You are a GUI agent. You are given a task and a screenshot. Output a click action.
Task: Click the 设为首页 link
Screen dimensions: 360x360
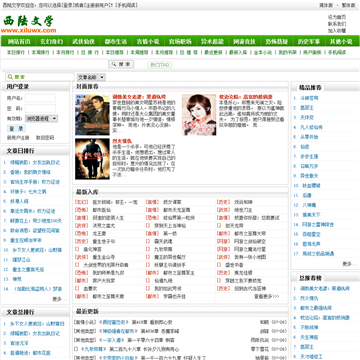coord(337,17)
